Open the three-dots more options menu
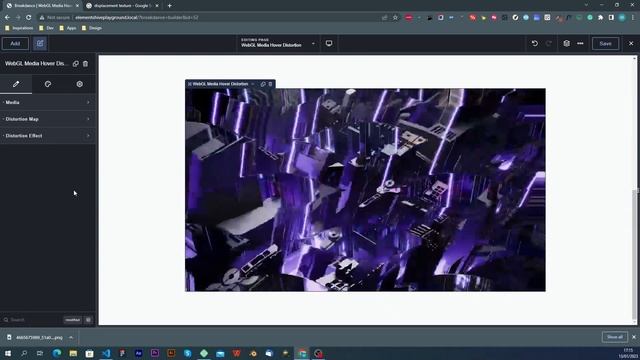The image size is (640, 360). [x=580, y=44]
